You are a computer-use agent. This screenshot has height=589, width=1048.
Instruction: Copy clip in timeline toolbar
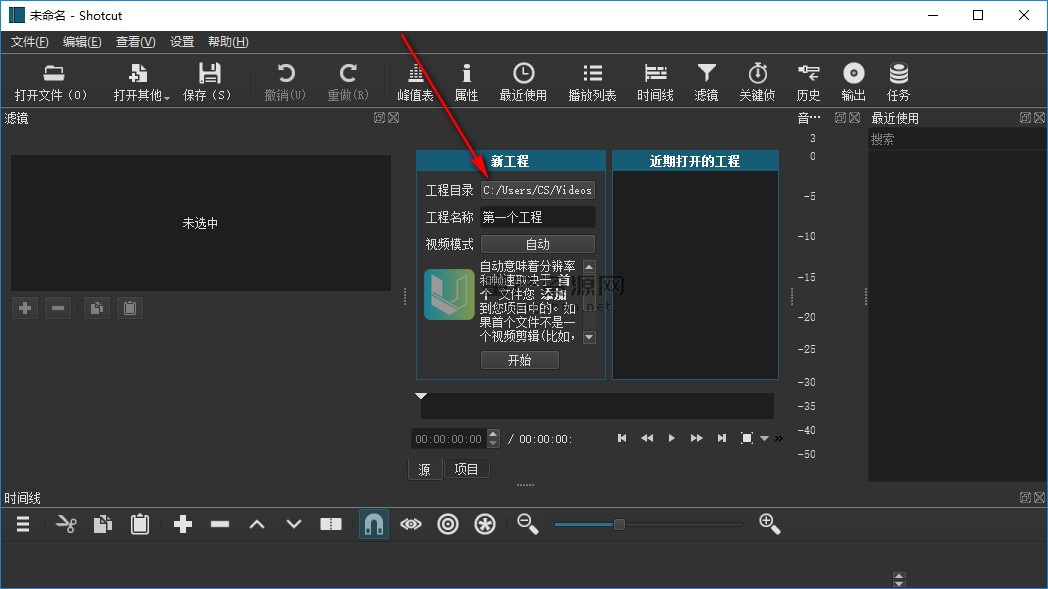tap(103, 525)
